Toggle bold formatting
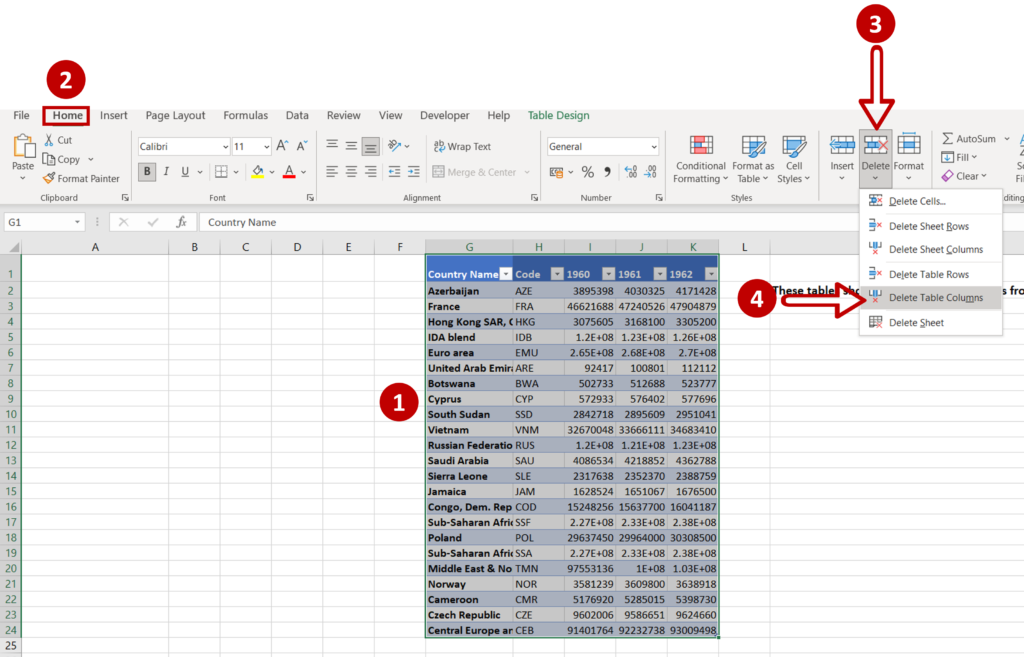This screenshot has width=1024, height=657. click(147, 171)
